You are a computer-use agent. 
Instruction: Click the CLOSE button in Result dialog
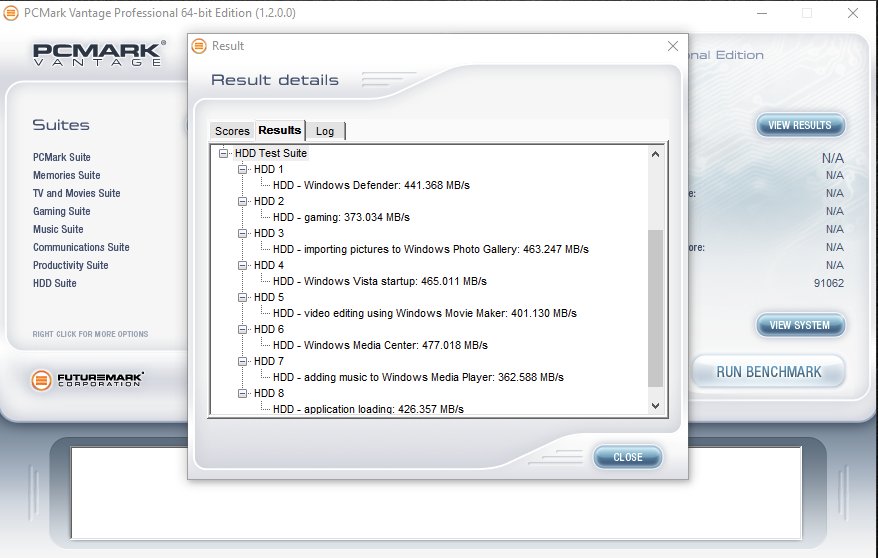tap(628, 457)
